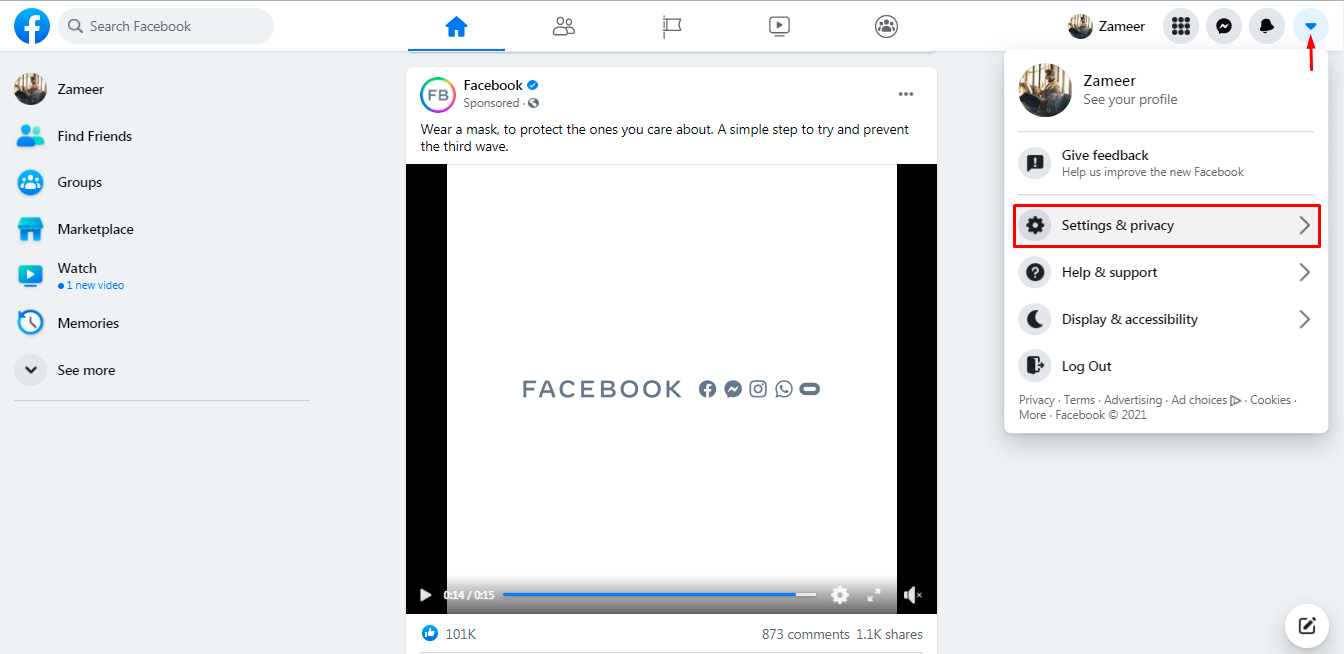
Task: Collapse the Account dropdown arrow
Action: (1310, 26)
